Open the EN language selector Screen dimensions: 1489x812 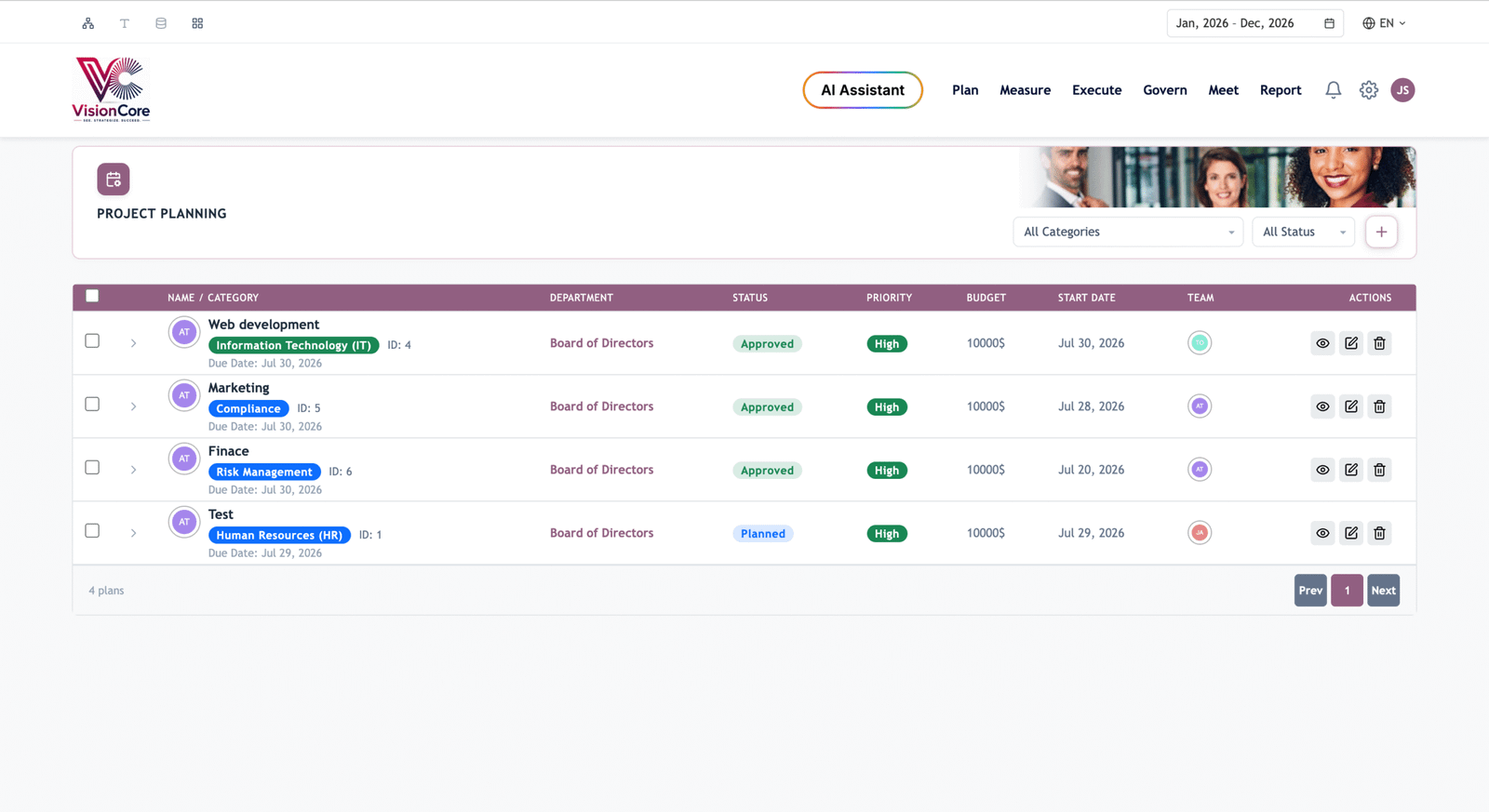pos(1385,23)
